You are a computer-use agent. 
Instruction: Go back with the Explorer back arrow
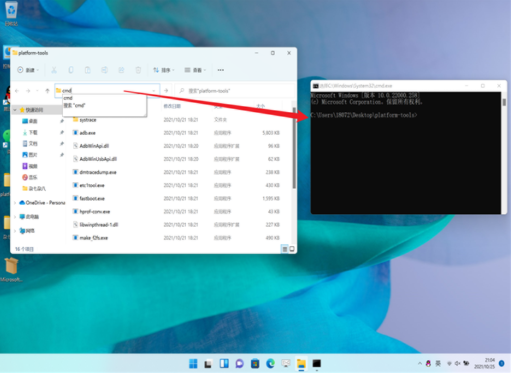17,91
